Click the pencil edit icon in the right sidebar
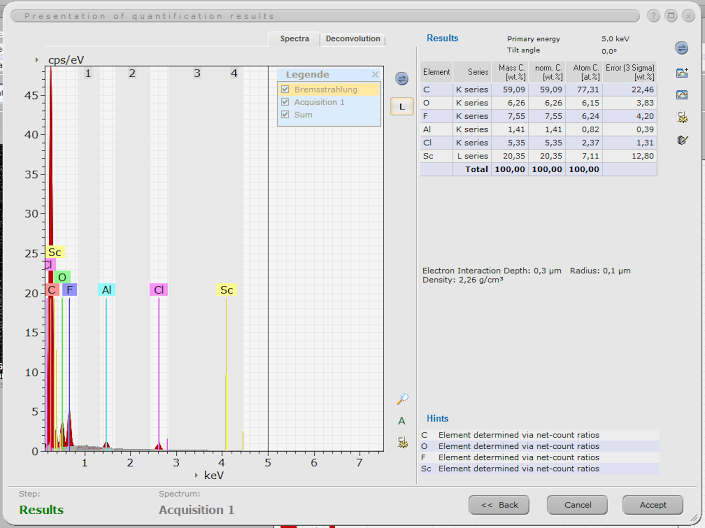 click(683, 140)
